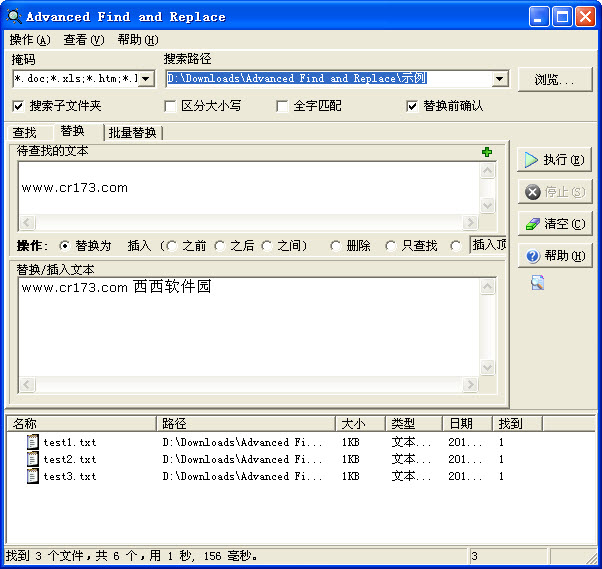Click the magnifier preview icon below Help button
The height and width of the screenshot is (569, 602).
[x=537, y=283]
